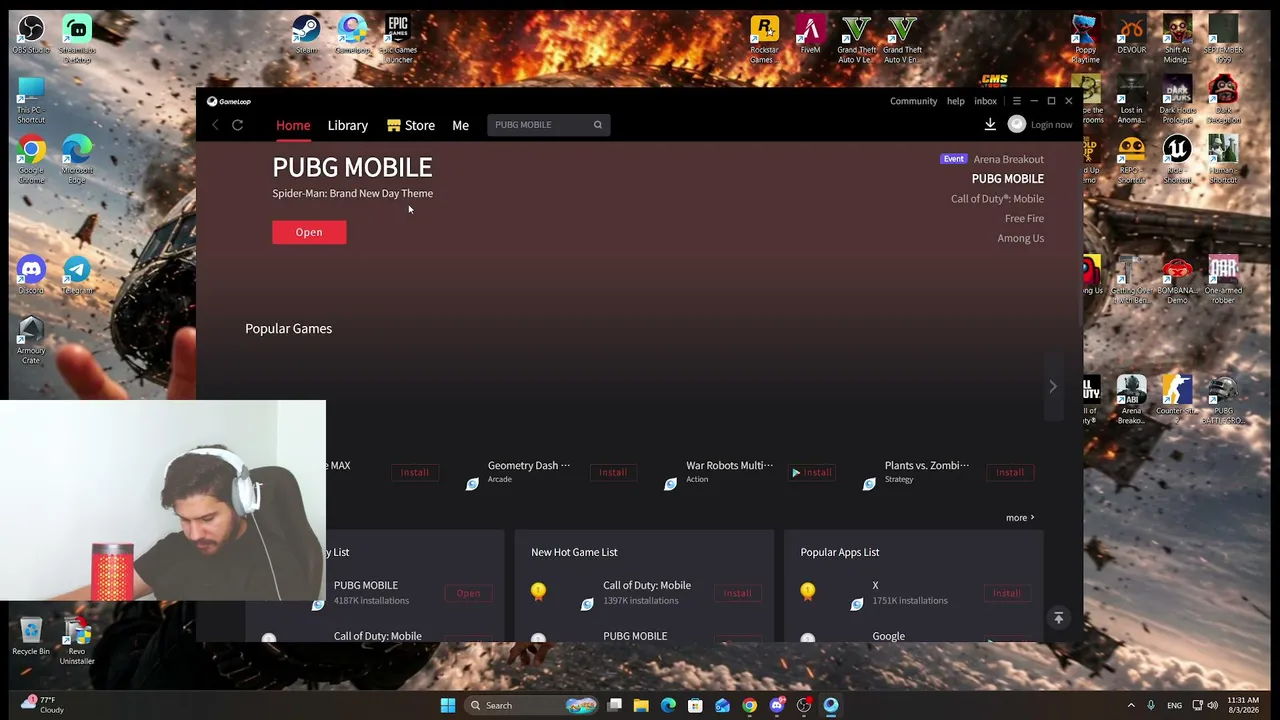This screenshot has height=720, width=1280.
Task: Select the Armoury Crate desktop icon
Action: coord(31,340)
